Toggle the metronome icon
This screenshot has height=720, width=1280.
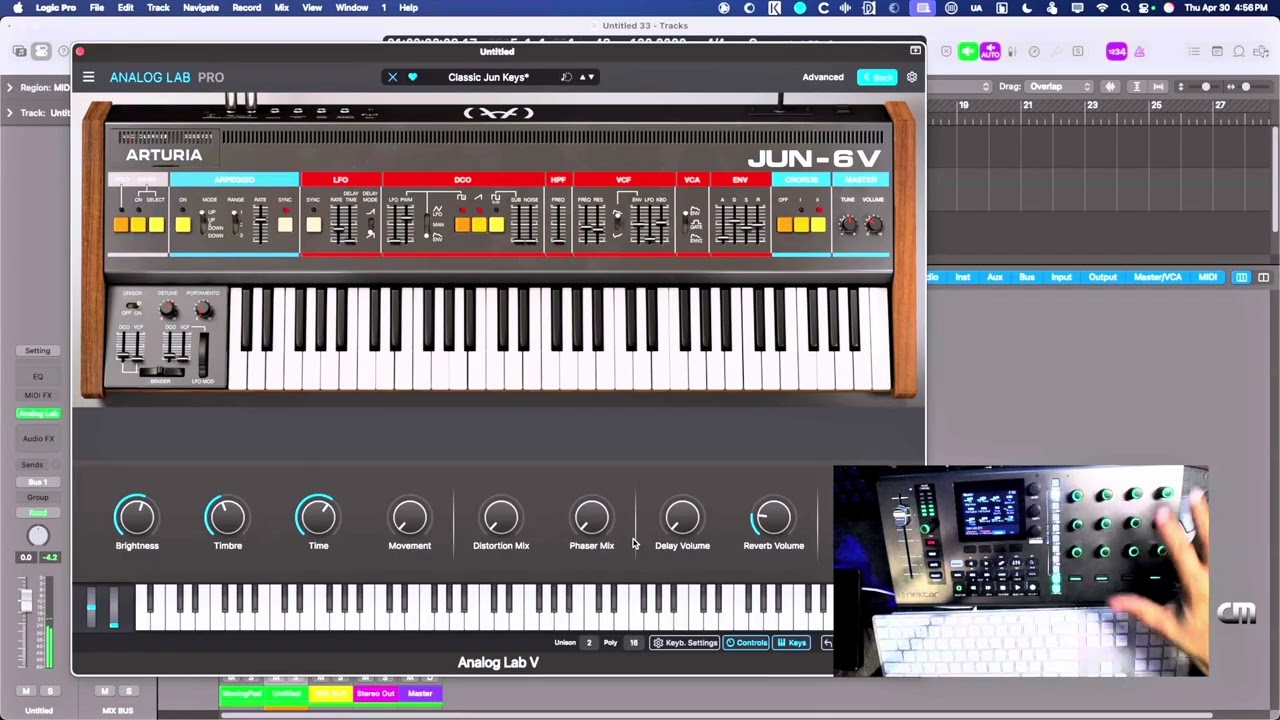(1139, 51)
